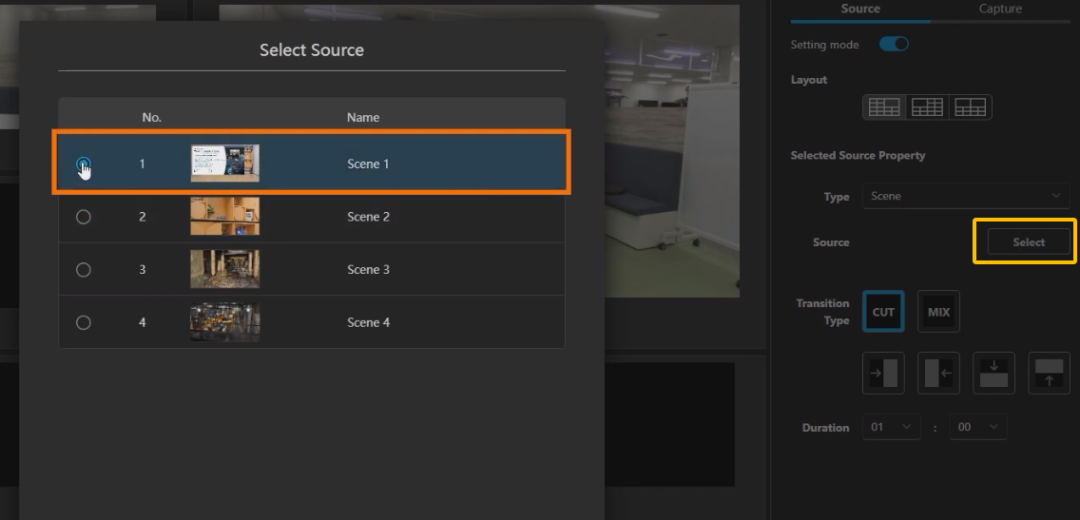Click the 'Scene 4' name text
The width and height of the screenshot is (1080, 520).
368,322
